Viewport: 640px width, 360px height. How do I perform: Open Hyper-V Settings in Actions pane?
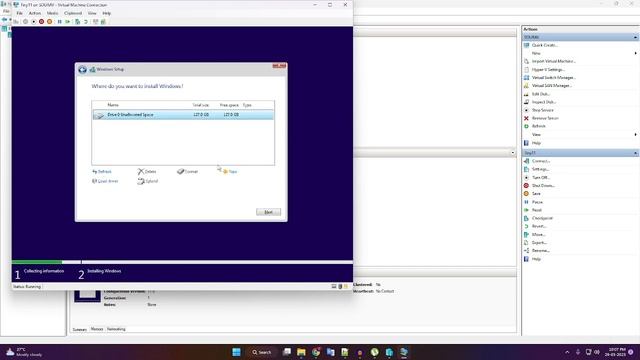click(548, 69)
